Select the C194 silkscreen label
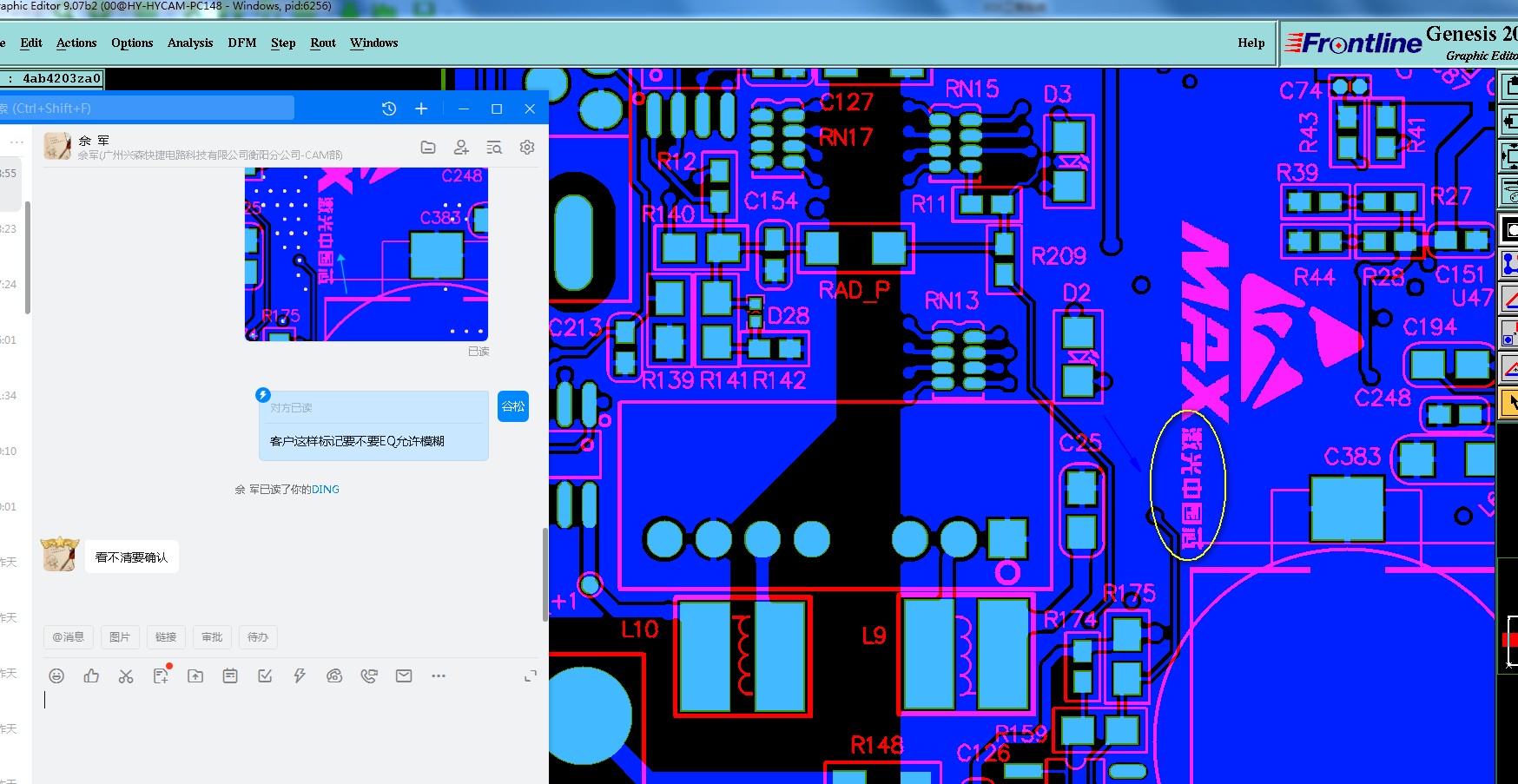Image resolution: width=1518 pixels, height=784 pixels. tap(1430, 327)
